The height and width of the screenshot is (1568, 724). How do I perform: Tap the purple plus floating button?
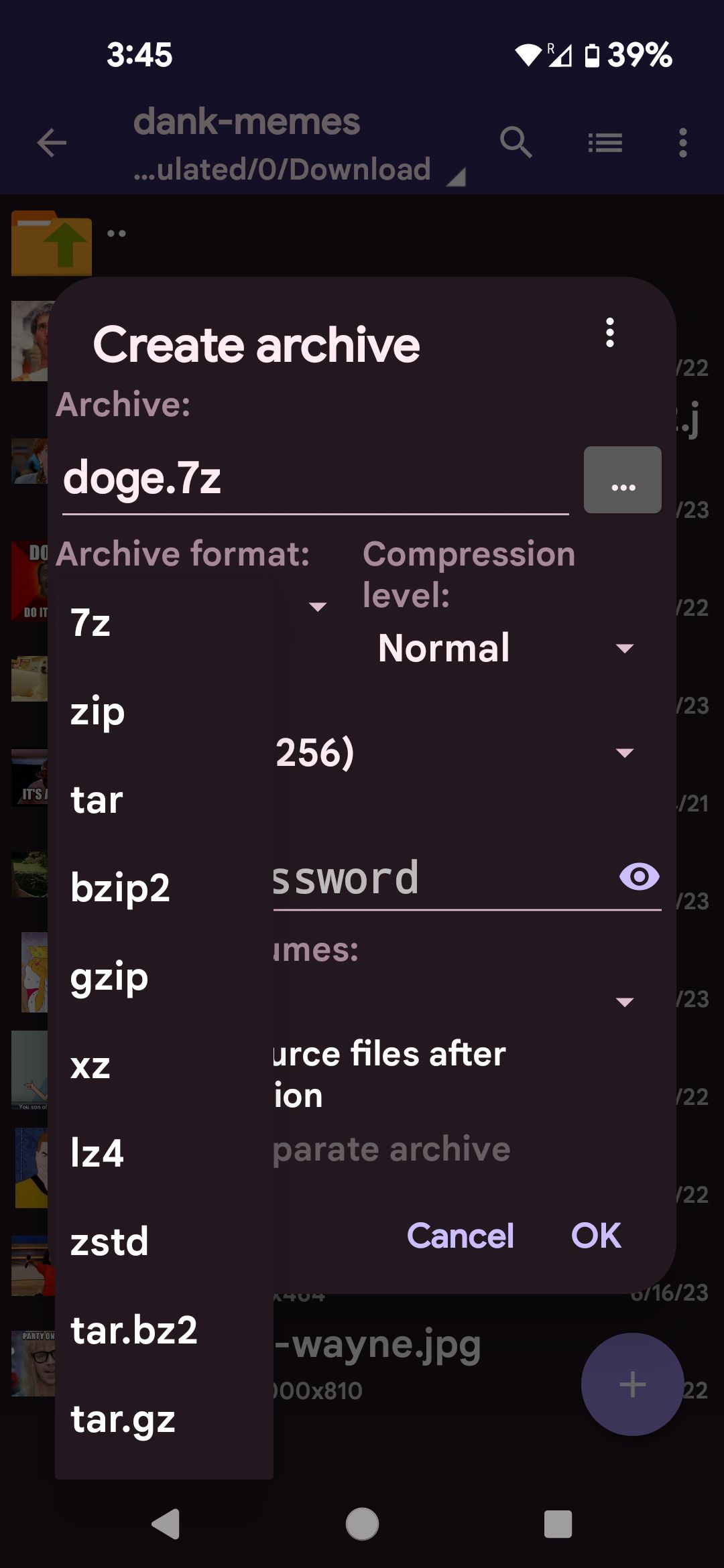(x=631, y=1383)
